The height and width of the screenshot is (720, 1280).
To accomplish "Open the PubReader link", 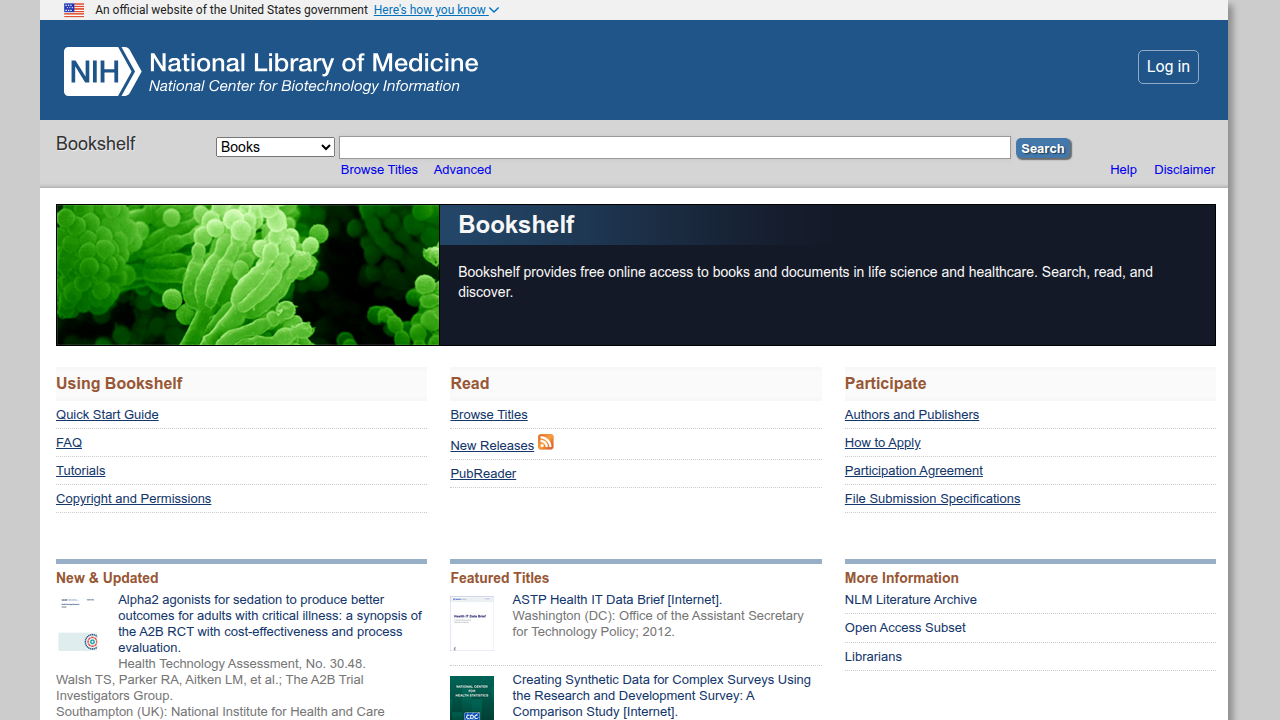I will (483, 474).
